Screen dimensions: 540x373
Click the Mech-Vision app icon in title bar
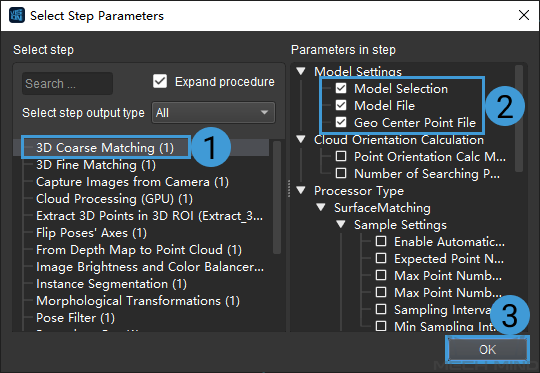17,15
